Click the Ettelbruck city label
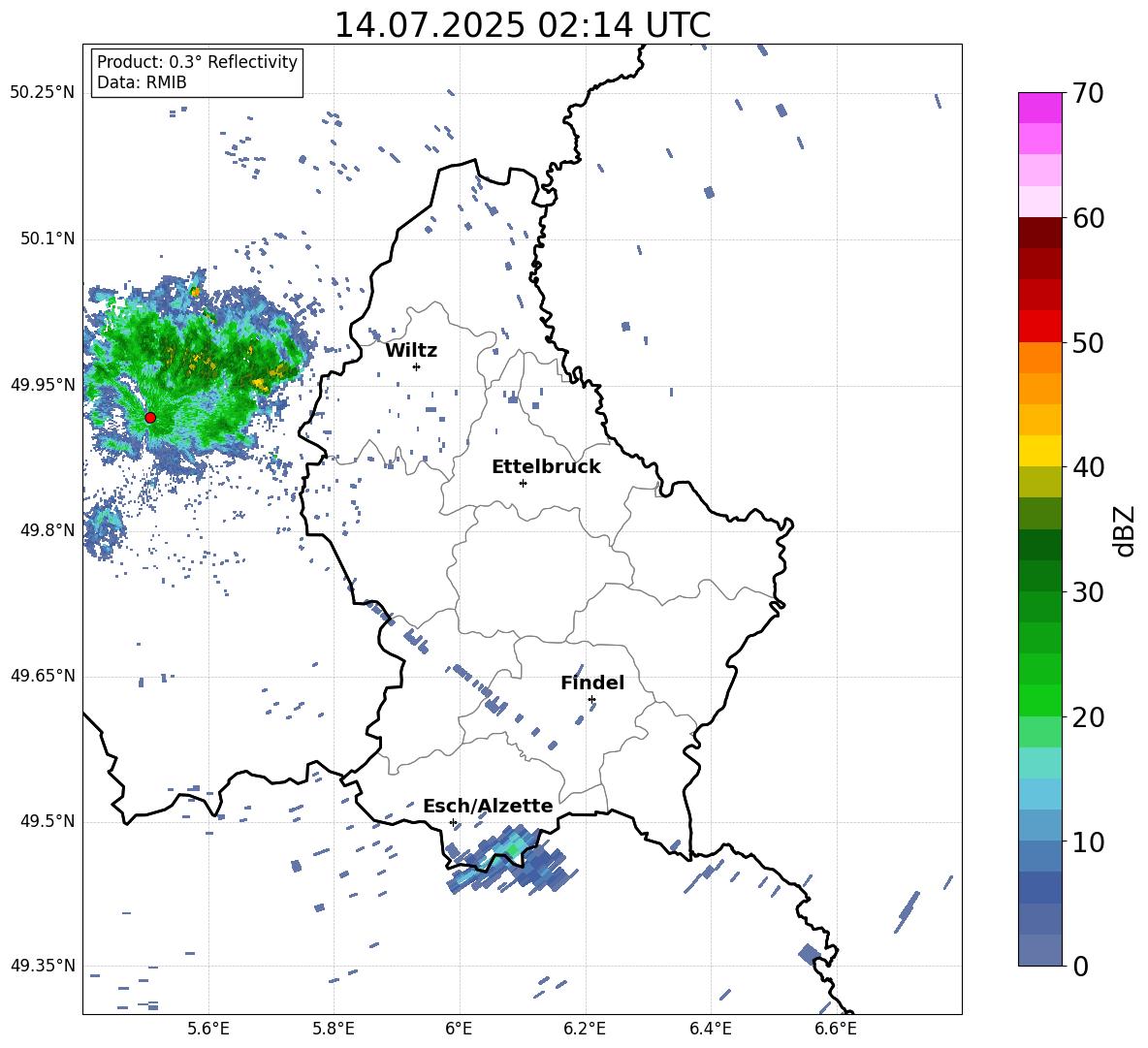The width and height of the screenshot is (1148, 1048). pyautogui.click(x=546, y=467)
